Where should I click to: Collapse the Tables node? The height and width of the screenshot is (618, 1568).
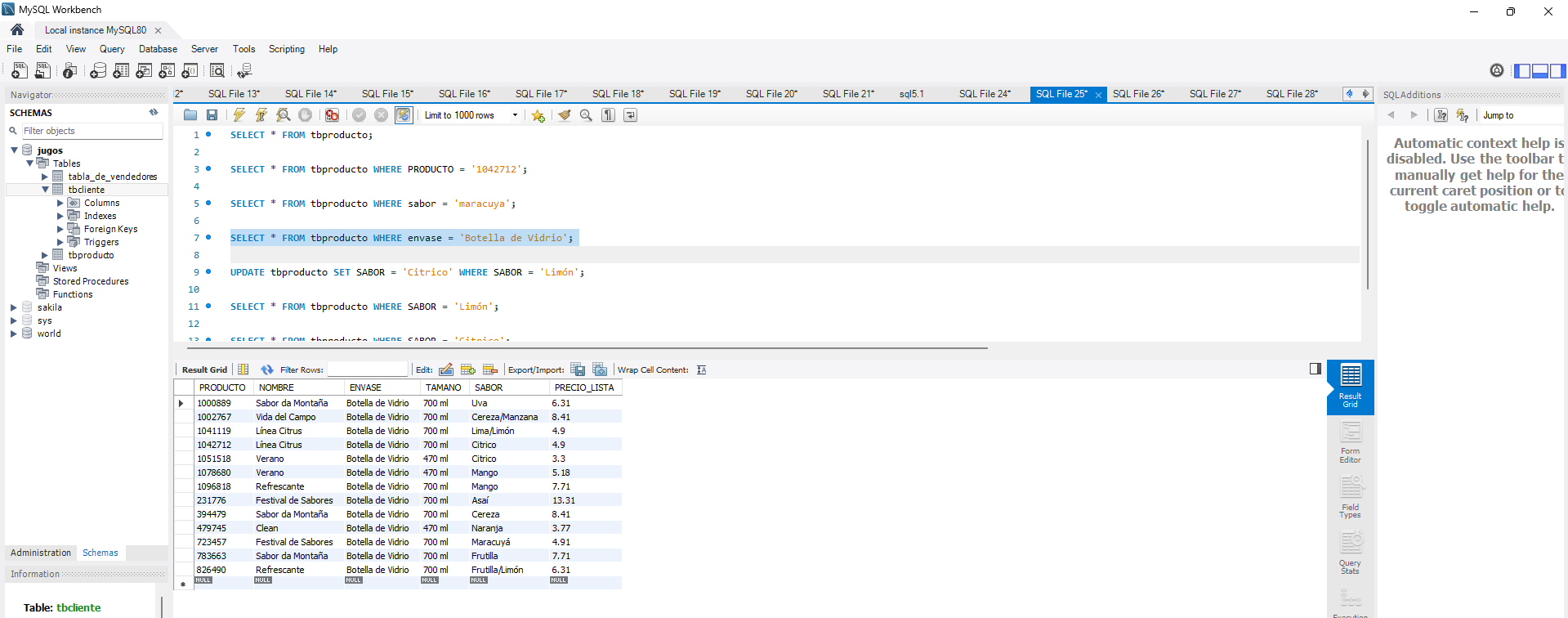(x=29, y=163)
